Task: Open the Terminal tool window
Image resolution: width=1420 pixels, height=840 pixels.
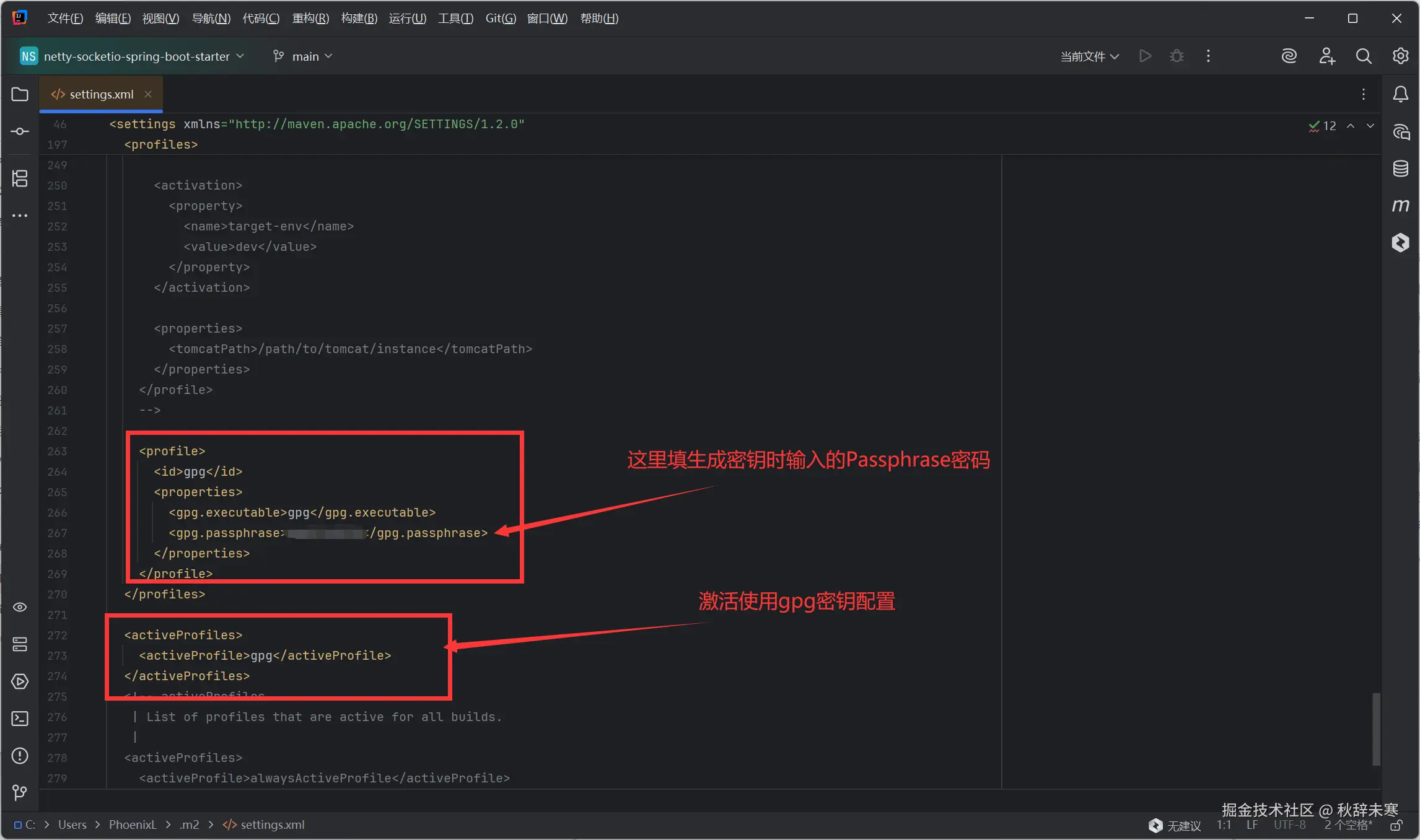Action: 20,719
